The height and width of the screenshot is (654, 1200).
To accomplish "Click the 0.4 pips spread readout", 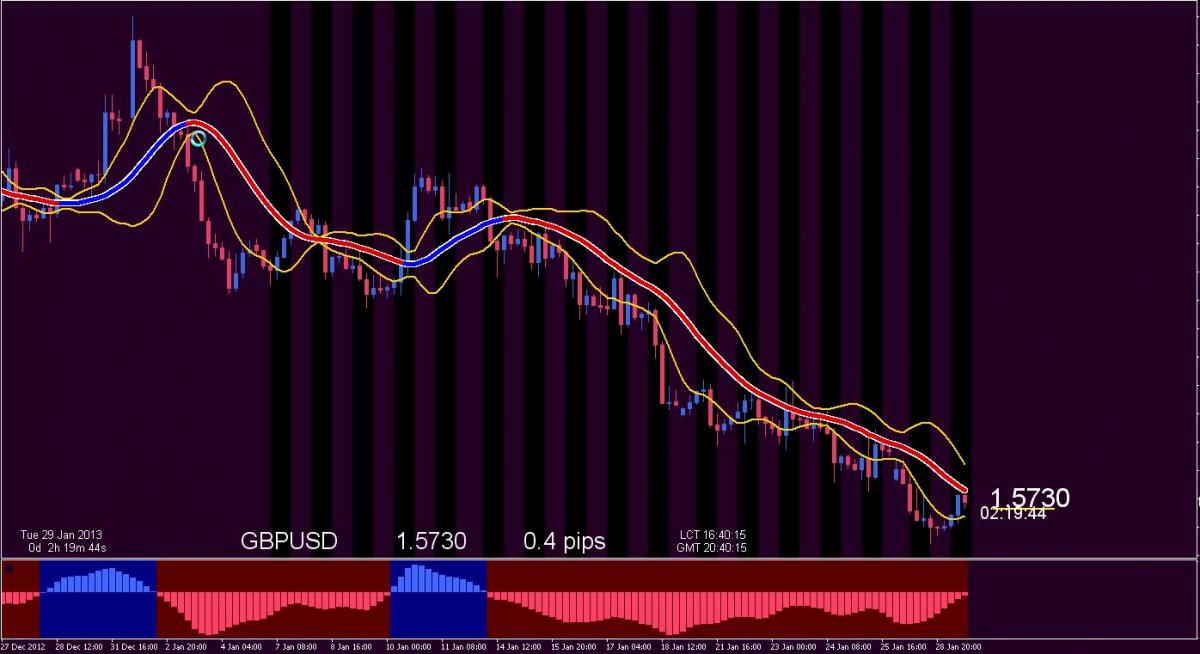I will [x=564, y=542].
